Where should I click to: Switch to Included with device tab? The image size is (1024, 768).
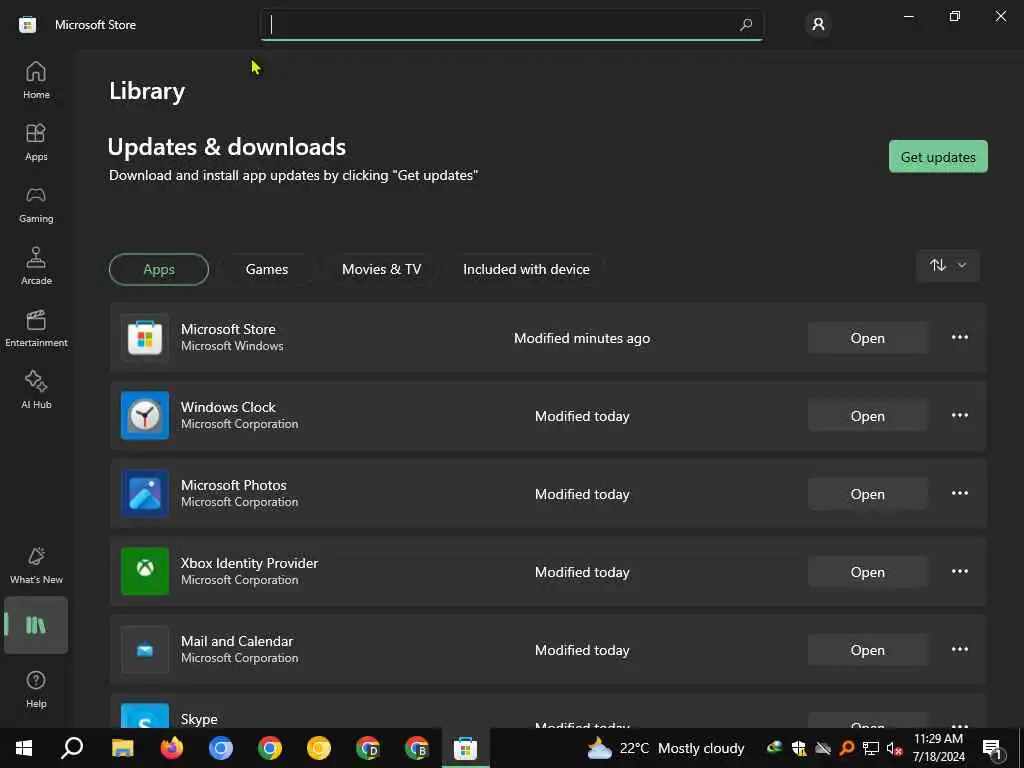[x=526, y=269]
